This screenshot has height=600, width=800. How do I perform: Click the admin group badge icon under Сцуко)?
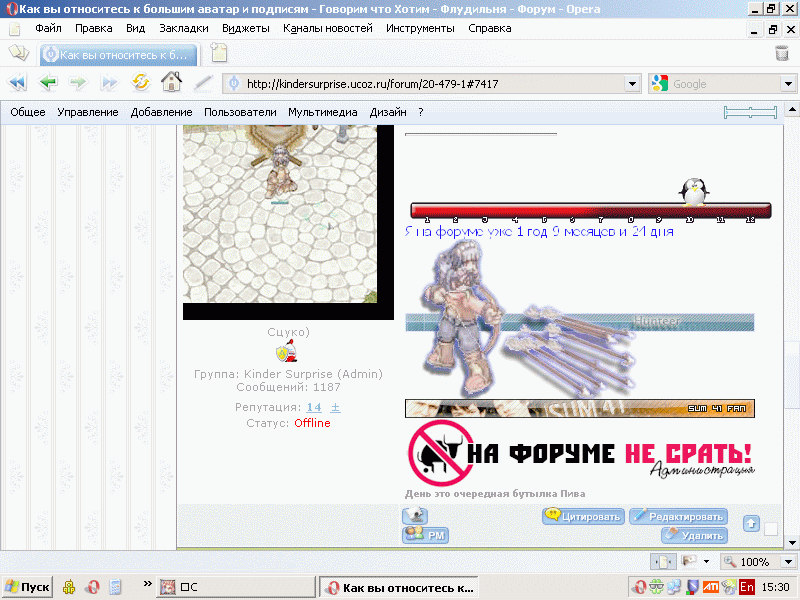tap(286, 352)
